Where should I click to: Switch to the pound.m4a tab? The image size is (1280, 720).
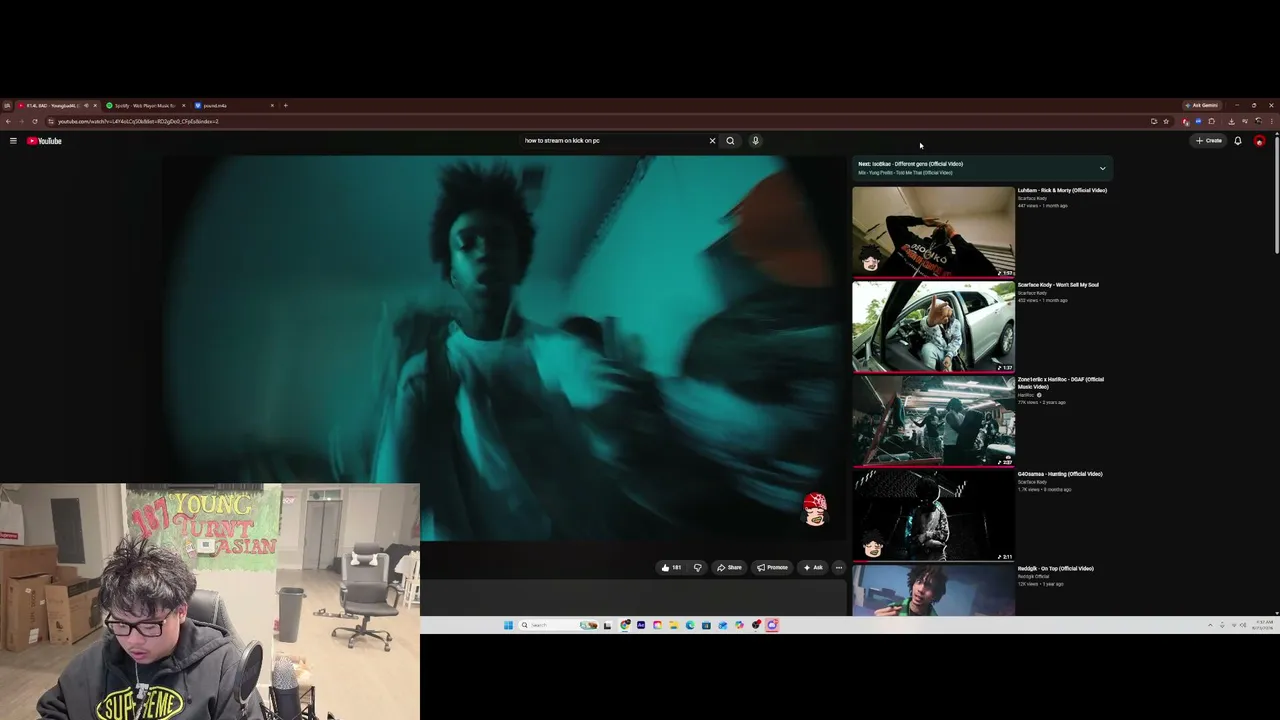pos(233,105)
